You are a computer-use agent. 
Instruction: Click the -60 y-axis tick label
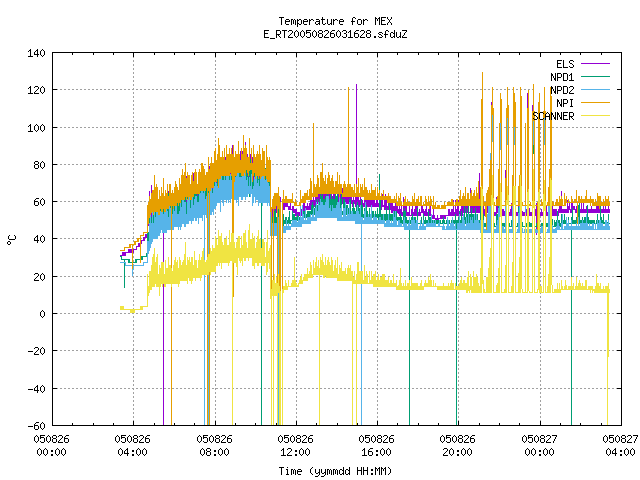pos(36,426)
